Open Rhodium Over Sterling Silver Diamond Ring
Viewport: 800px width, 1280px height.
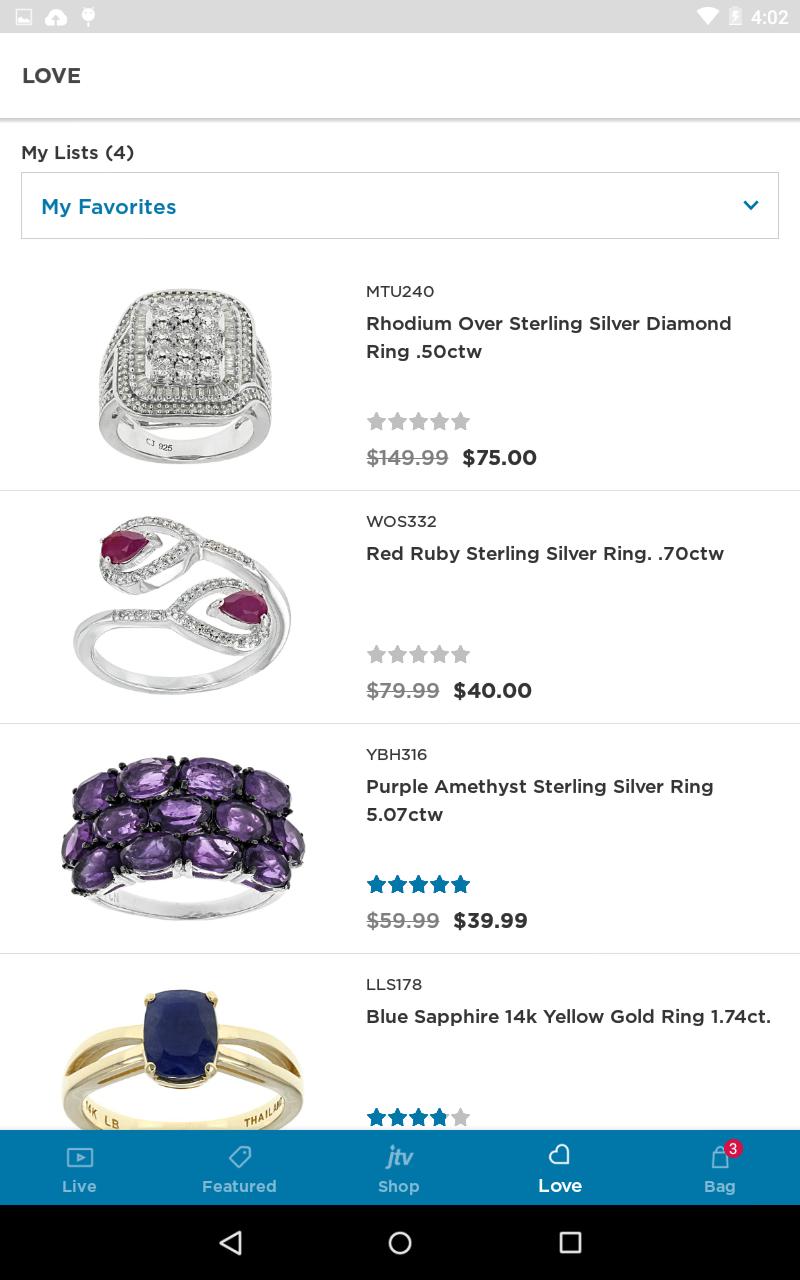[548, 337]
